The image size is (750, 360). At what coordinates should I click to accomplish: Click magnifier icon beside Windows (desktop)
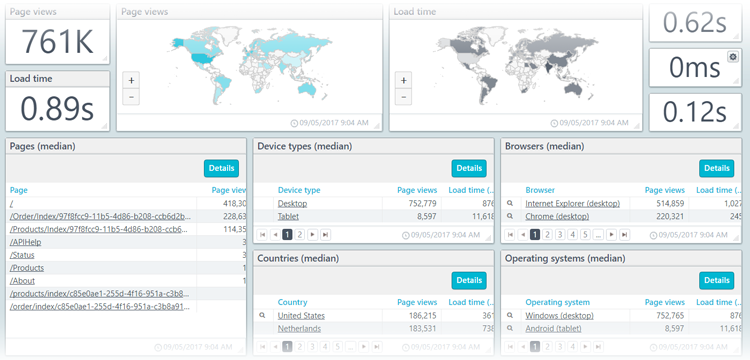[x=510, y=316]
